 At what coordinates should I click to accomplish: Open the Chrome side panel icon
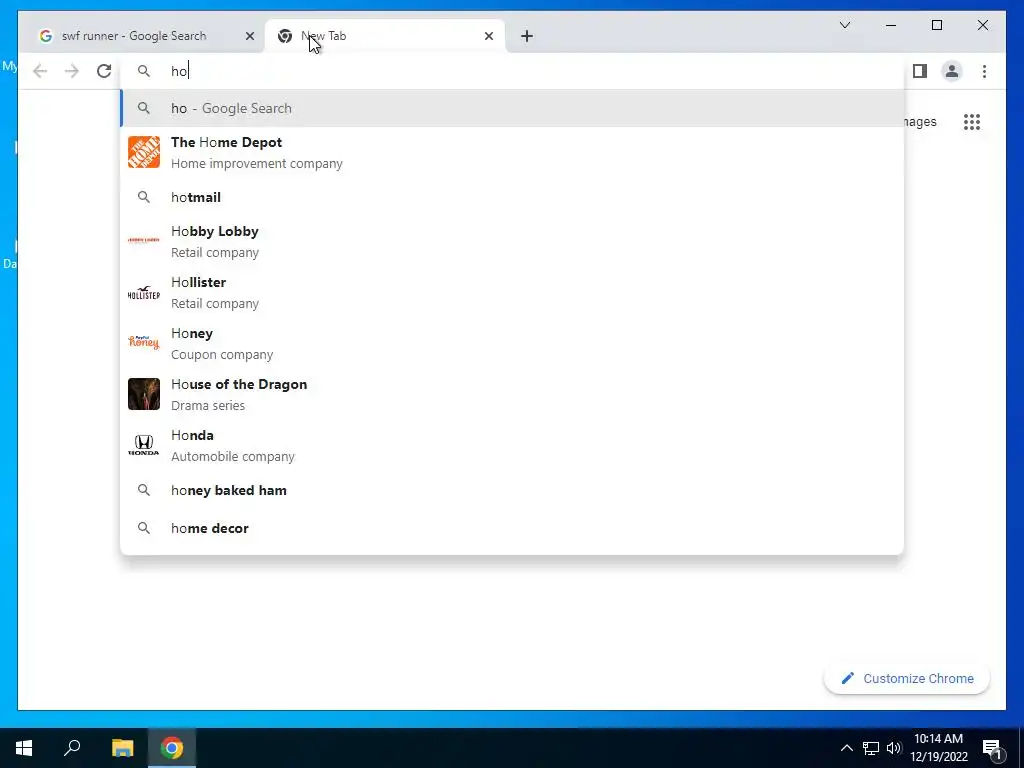[x=920, y=71]
